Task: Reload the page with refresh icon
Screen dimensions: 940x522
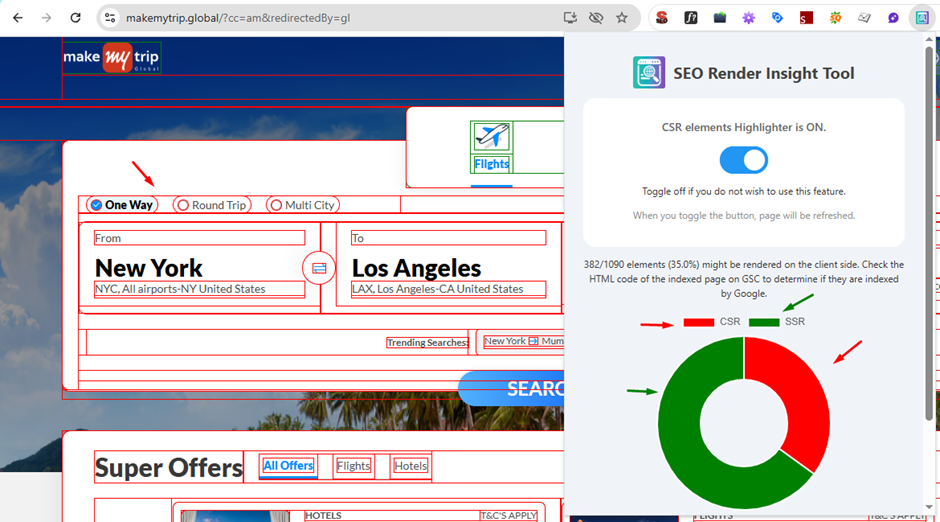Action: click(x=75, y=18)
